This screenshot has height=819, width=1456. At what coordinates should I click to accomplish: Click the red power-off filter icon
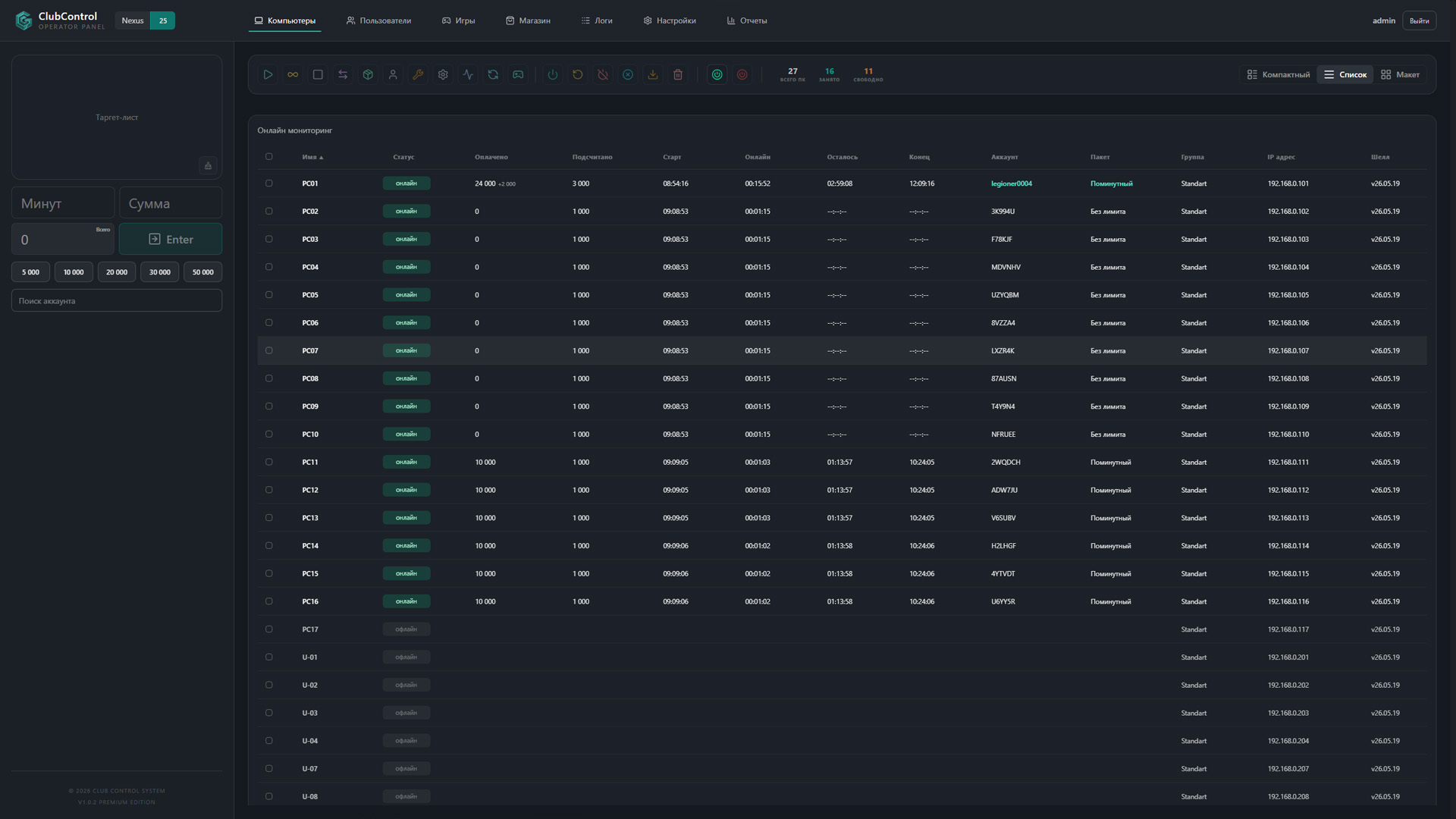click(x=742, y=74)
